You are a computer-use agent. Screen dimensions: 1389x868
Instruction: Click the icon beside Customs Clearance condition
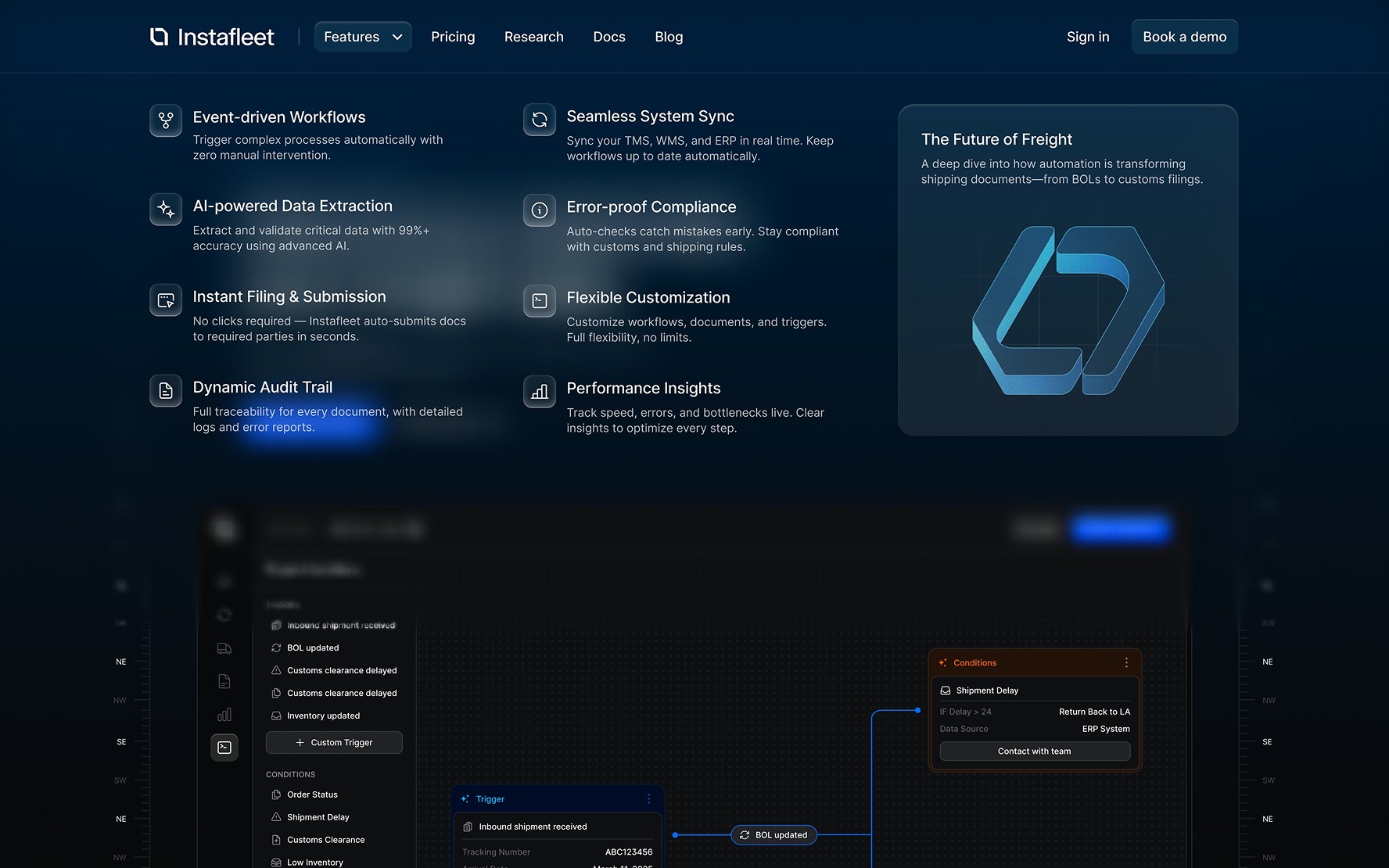[x=276, y=840]
